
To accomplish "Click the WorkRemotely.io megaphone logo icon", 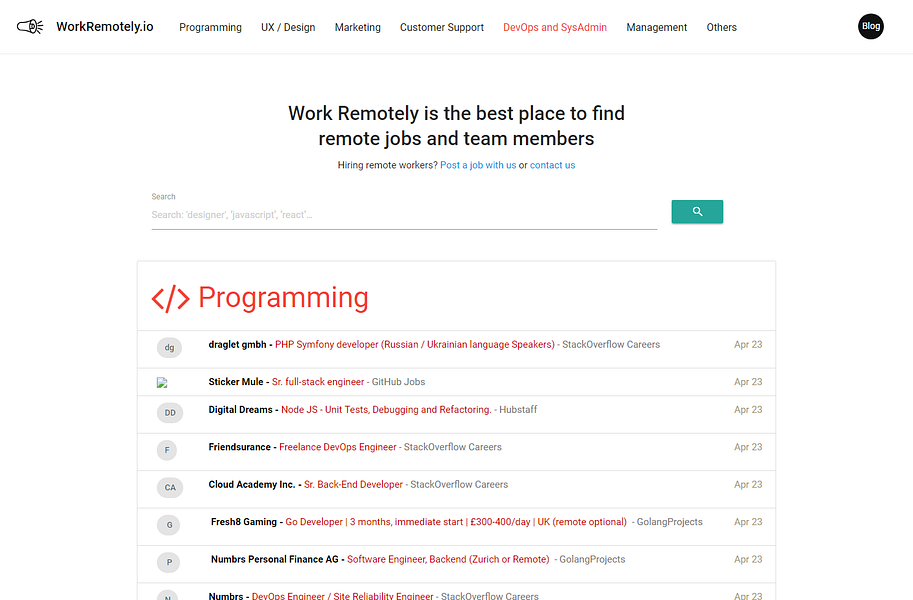I will pos(30,27).
